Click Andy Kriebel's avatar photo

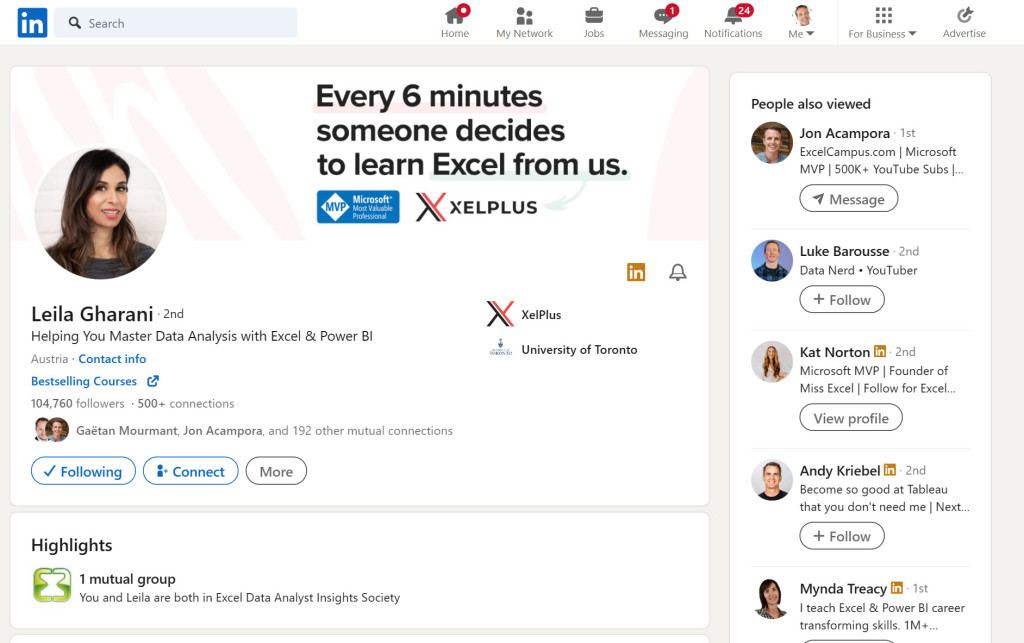772,480
